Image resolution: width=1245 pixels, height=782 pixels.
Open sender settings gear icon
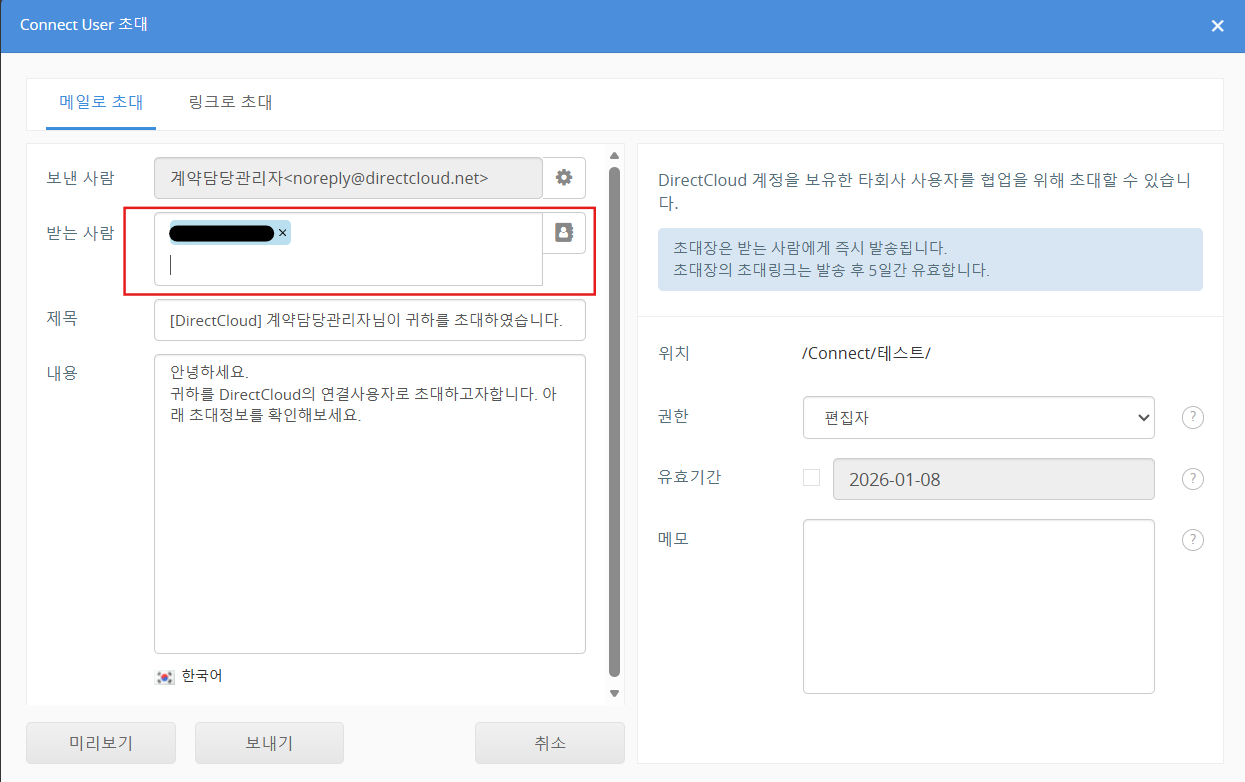(x=564, y=178)
